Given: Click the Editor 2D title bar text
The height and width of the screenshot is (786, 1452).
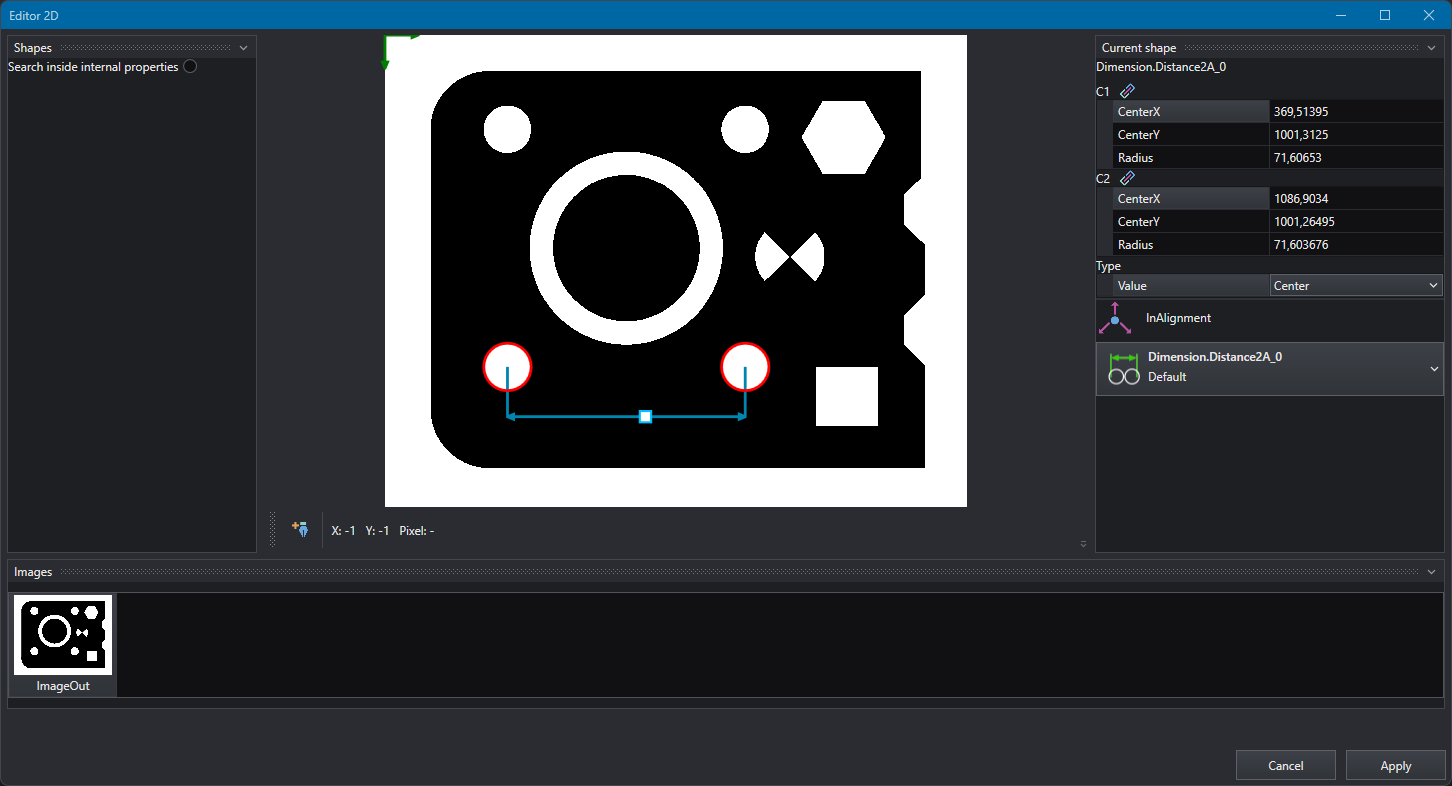Looking at the screenshot, I should (36, 15).
